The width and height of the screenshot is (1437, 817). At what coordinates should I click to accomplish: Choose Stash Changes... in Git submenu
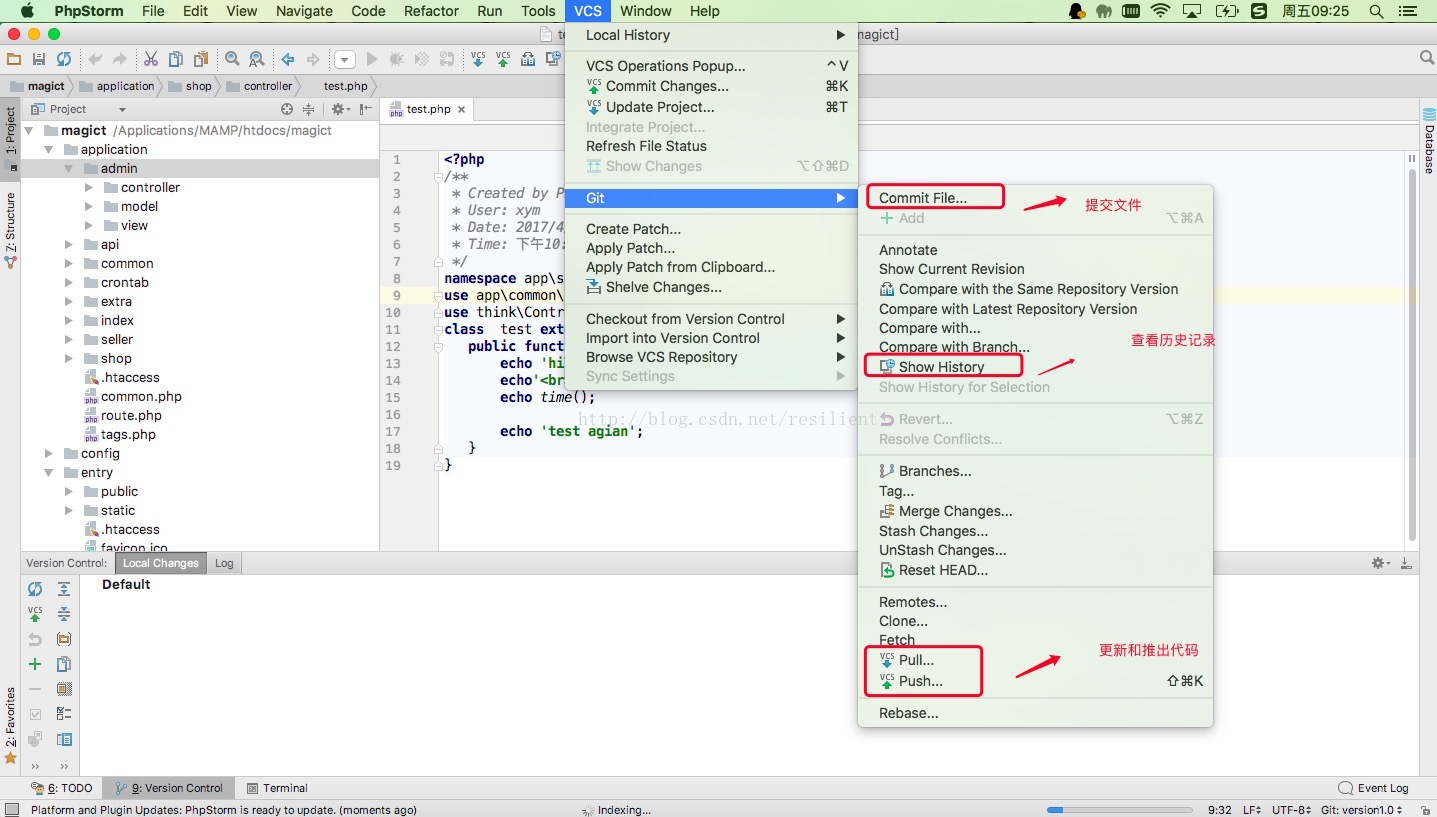coord(933,531)
